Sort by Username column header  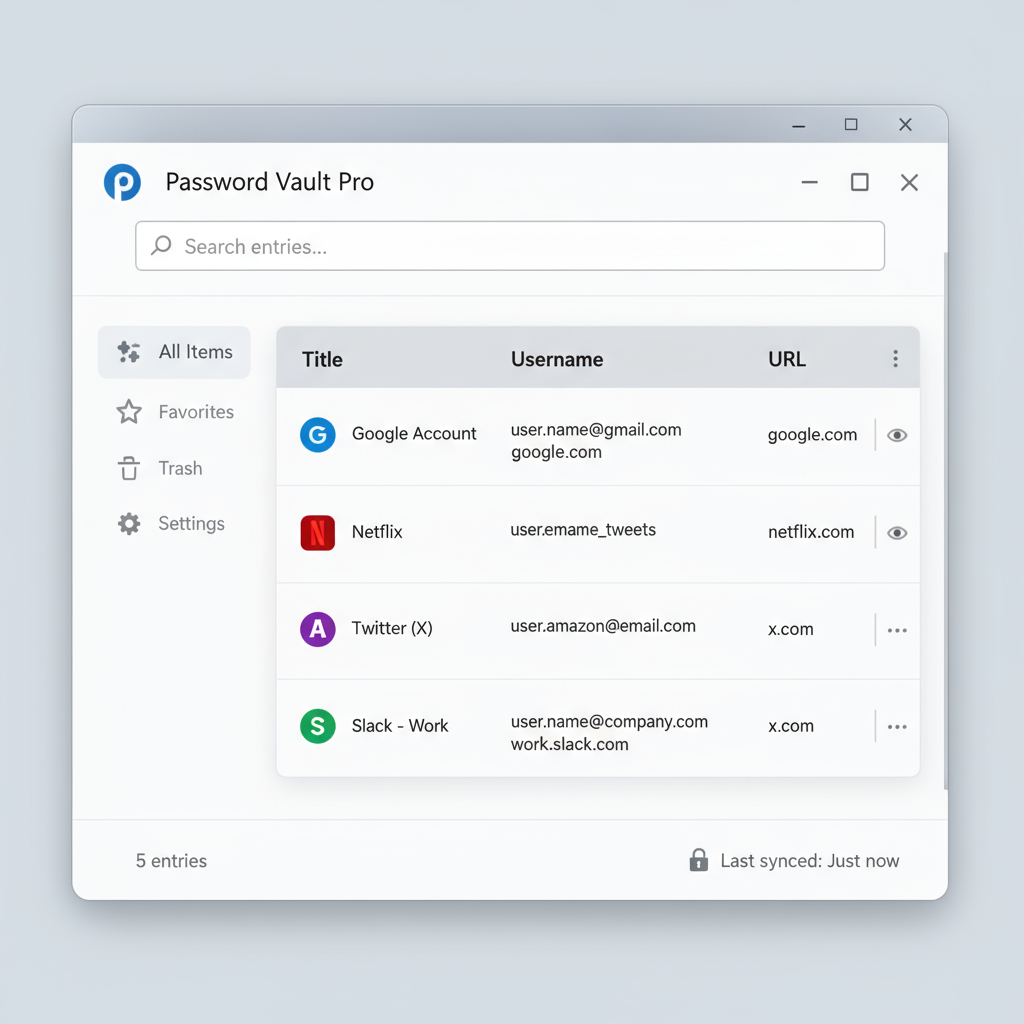point(557,359)
